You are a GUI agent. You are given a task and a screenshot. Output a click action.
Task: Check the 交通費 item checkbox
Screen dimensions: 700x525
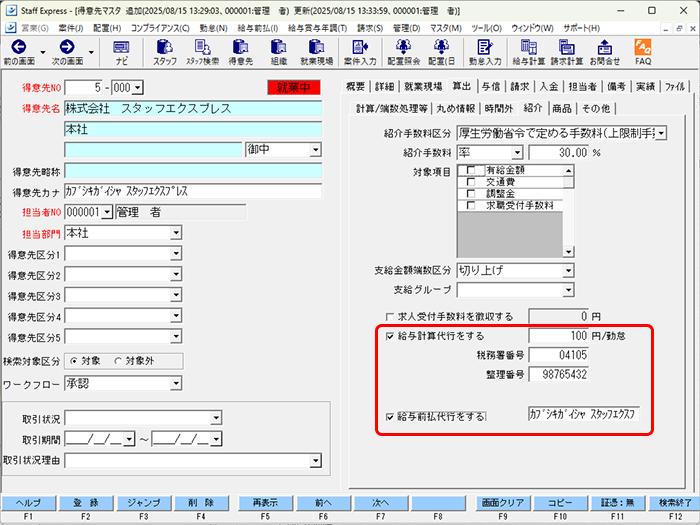471,182
